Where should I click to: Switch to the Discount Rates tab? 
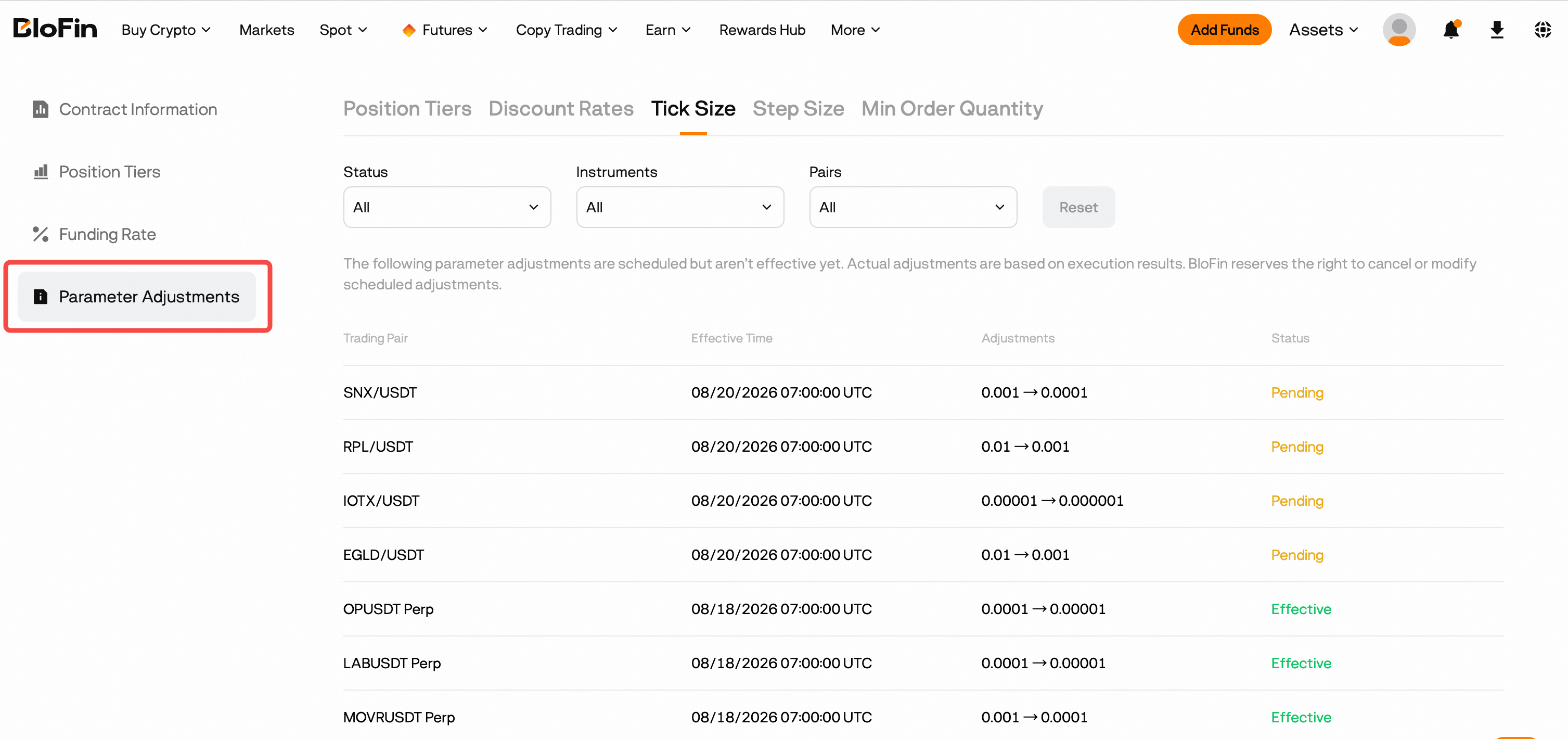[x=561, y=108]
